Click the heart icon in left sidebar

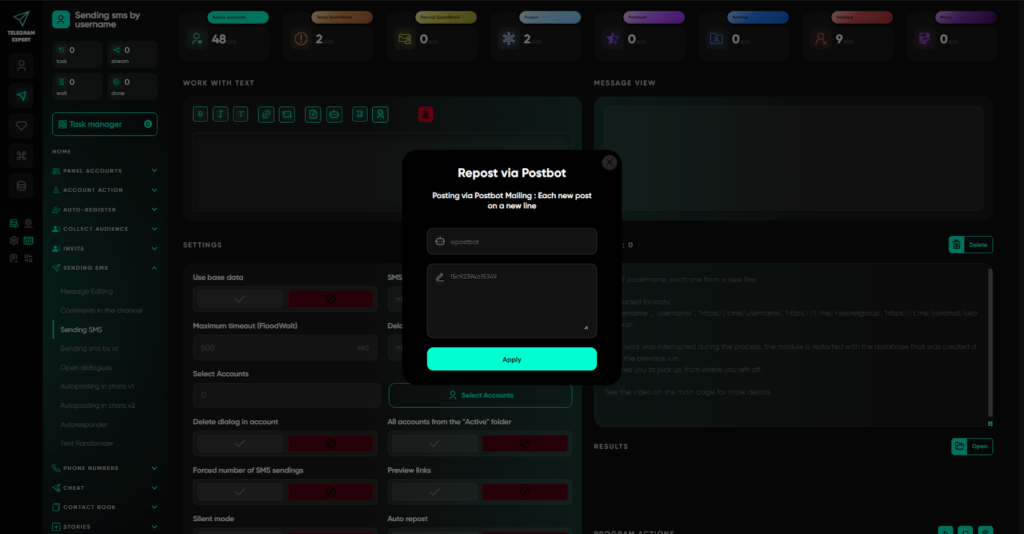(x=21, y=126)
